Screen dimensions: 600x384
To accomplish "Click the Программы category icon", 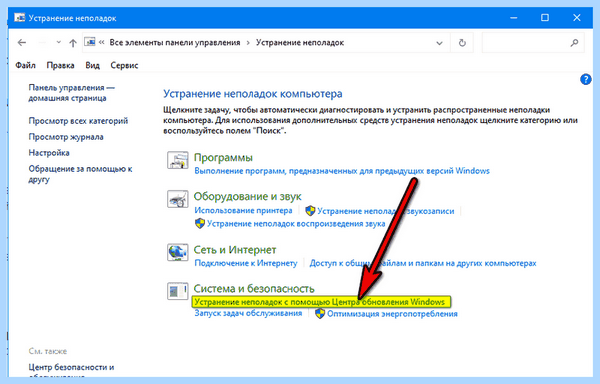I will point(178,160).
